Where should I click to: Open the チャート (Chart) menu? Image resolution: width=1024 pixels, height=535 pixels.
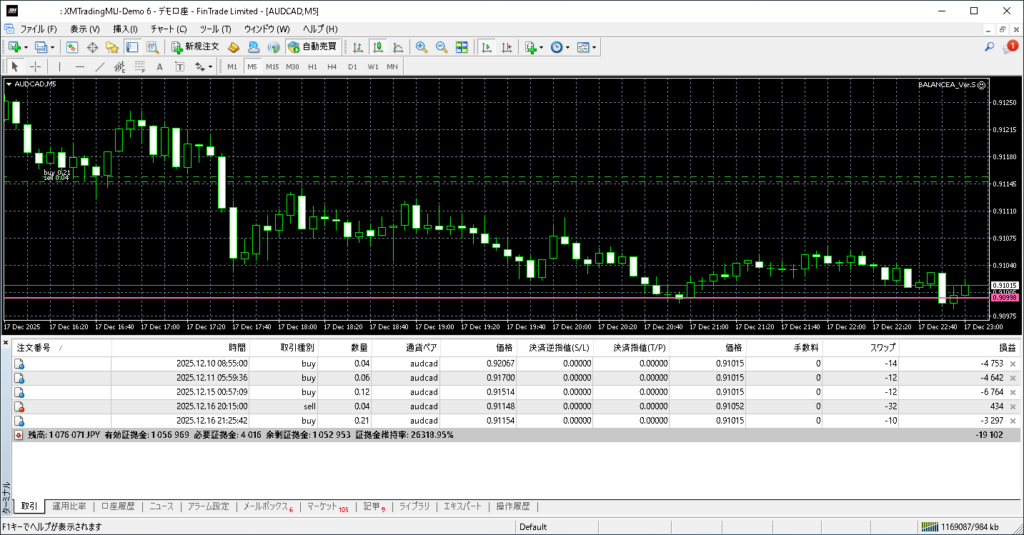(x=168, y=29)
